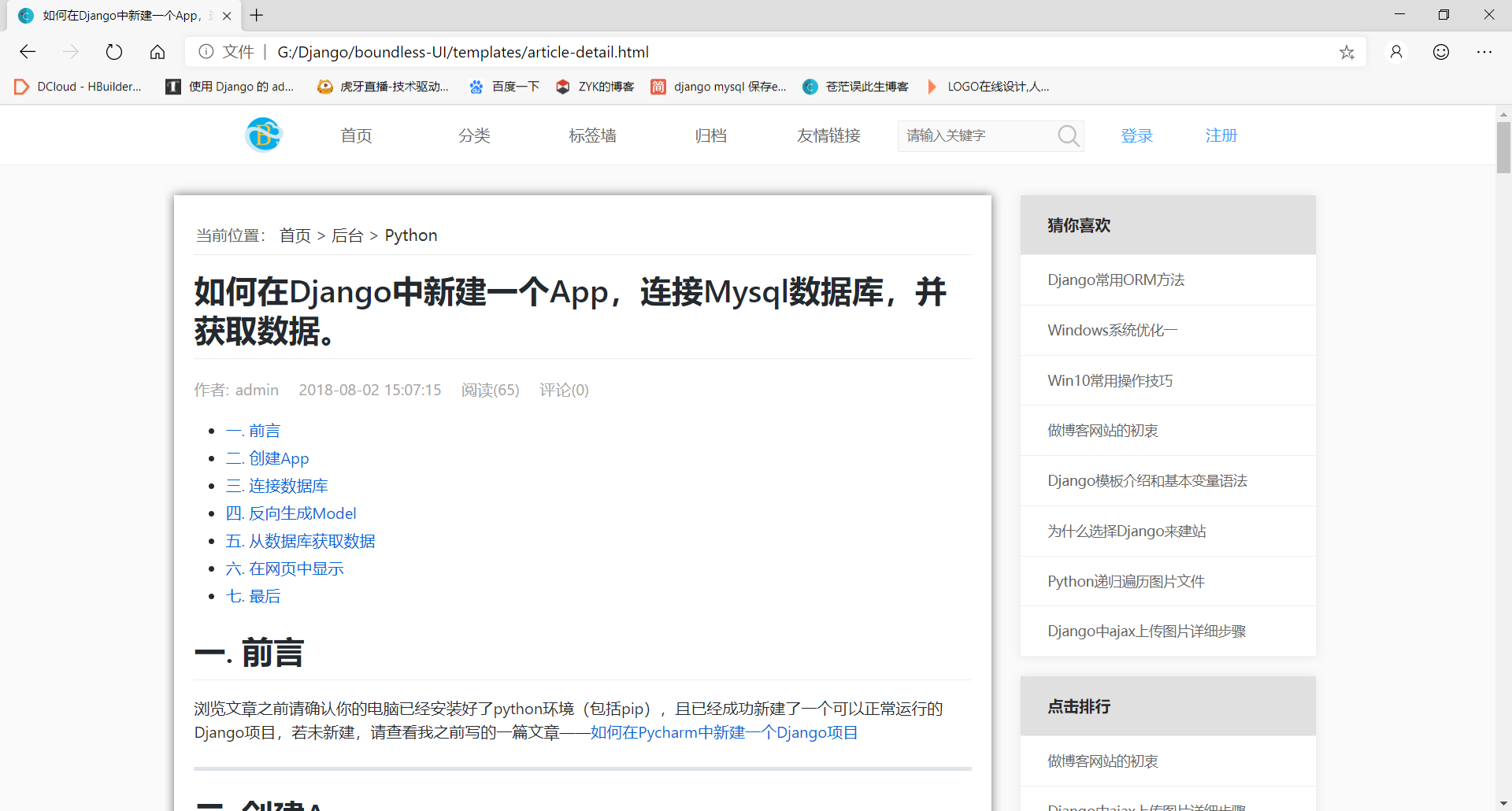Viewport: 1512px width, 811px height.
Task: Click the blog logo icon
Action: (264, 135)
